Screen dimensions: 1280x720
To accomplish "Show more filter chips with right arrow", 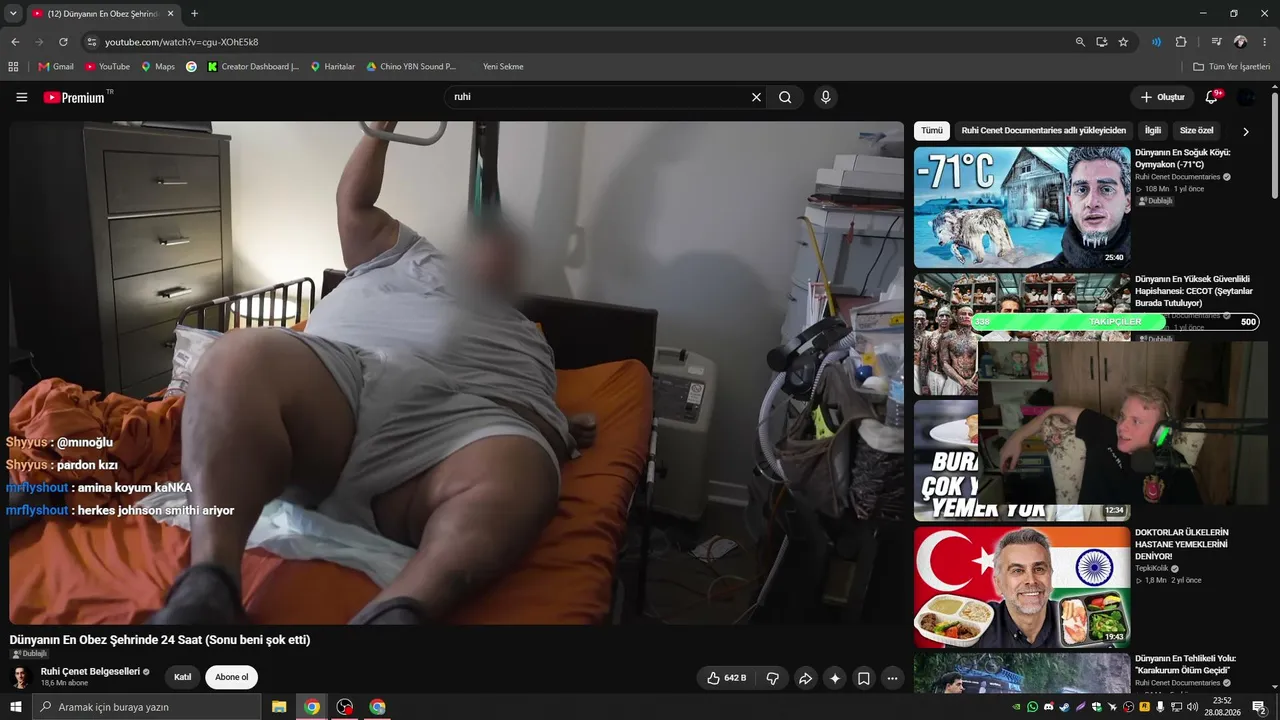I will click(1246, 131).
